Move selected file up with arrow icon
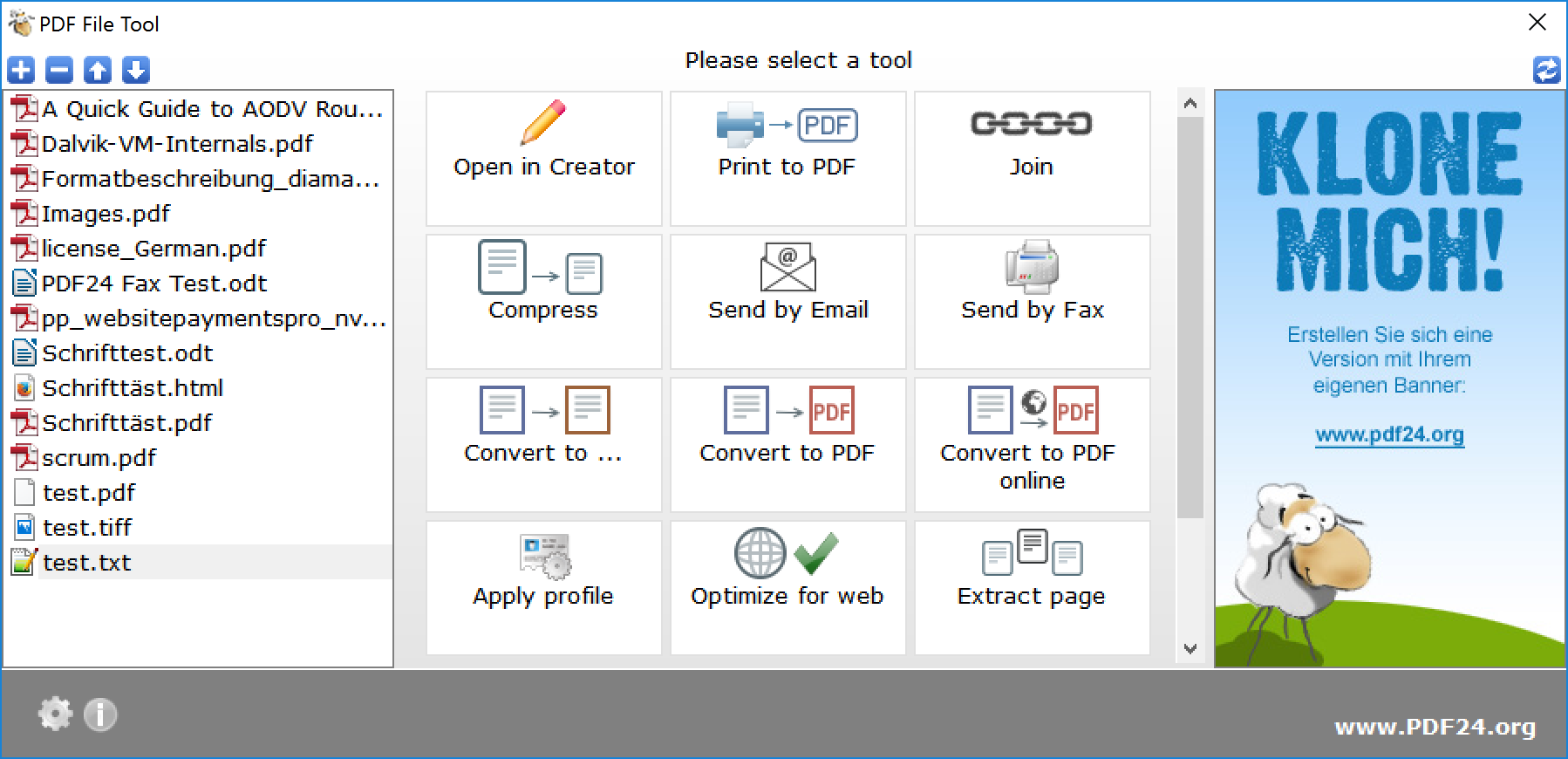The image size is (1568, 759). 98,70
